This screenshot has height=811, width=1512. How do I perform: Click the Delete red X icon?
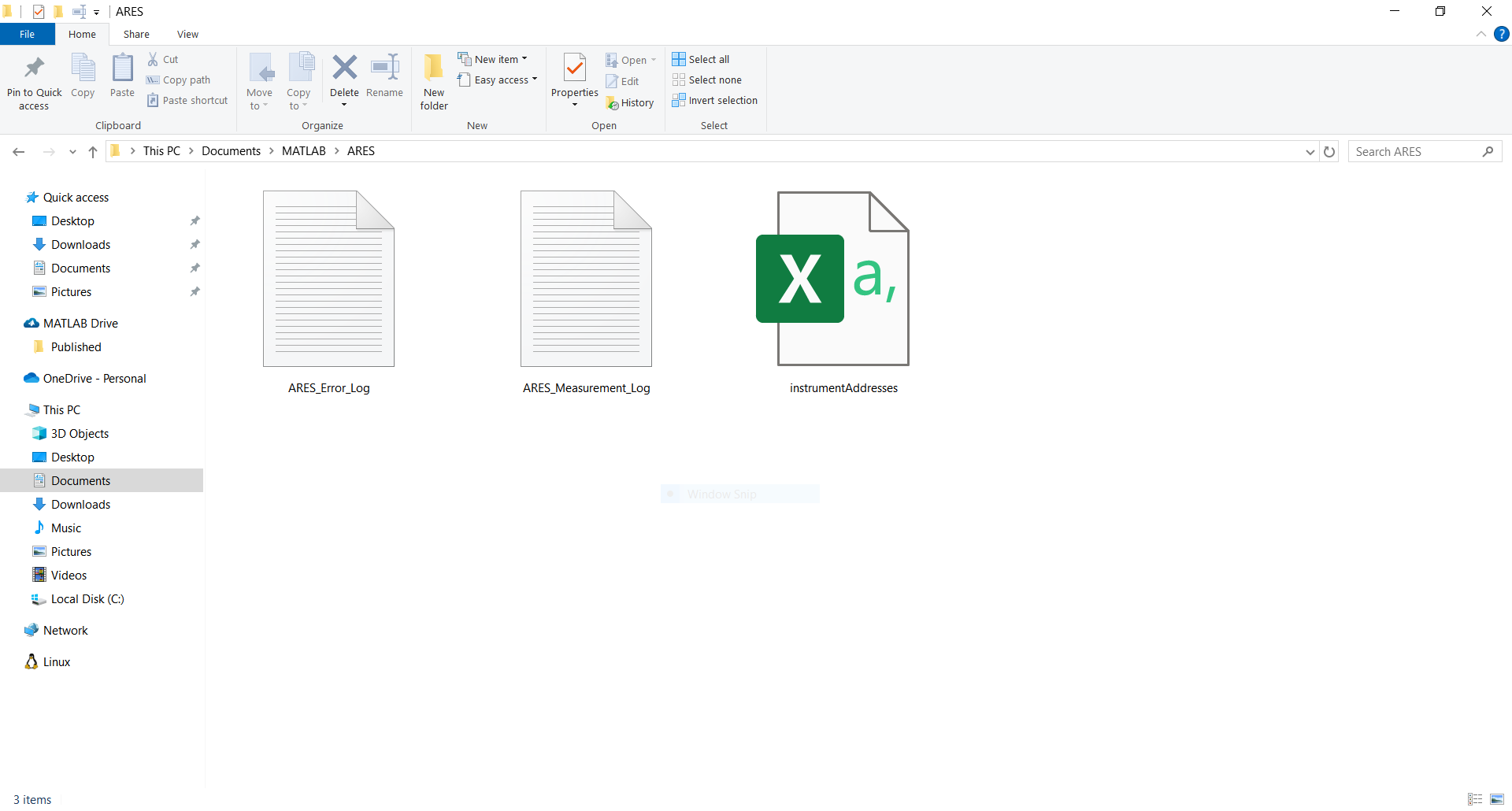[344, 68]
